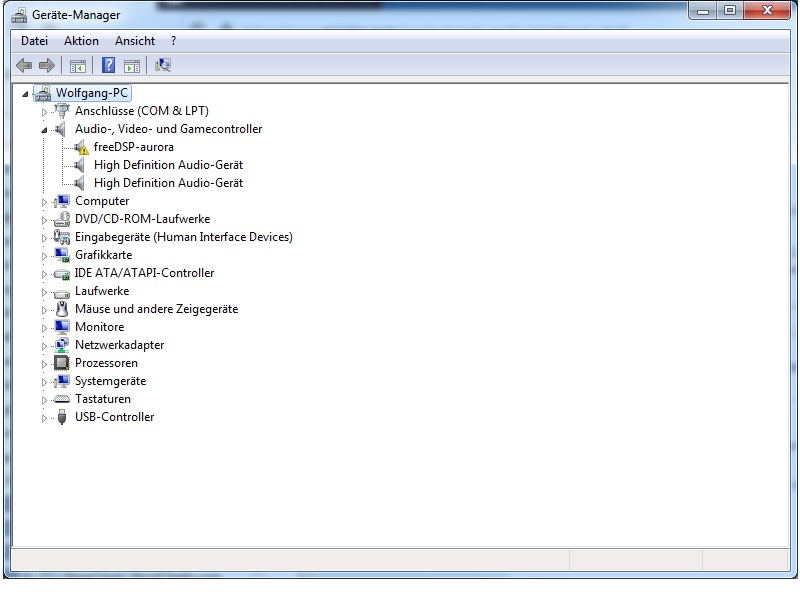Minimize the Geräte-Manager window
This screenshot has height=600, width=800.
point(703,10)
